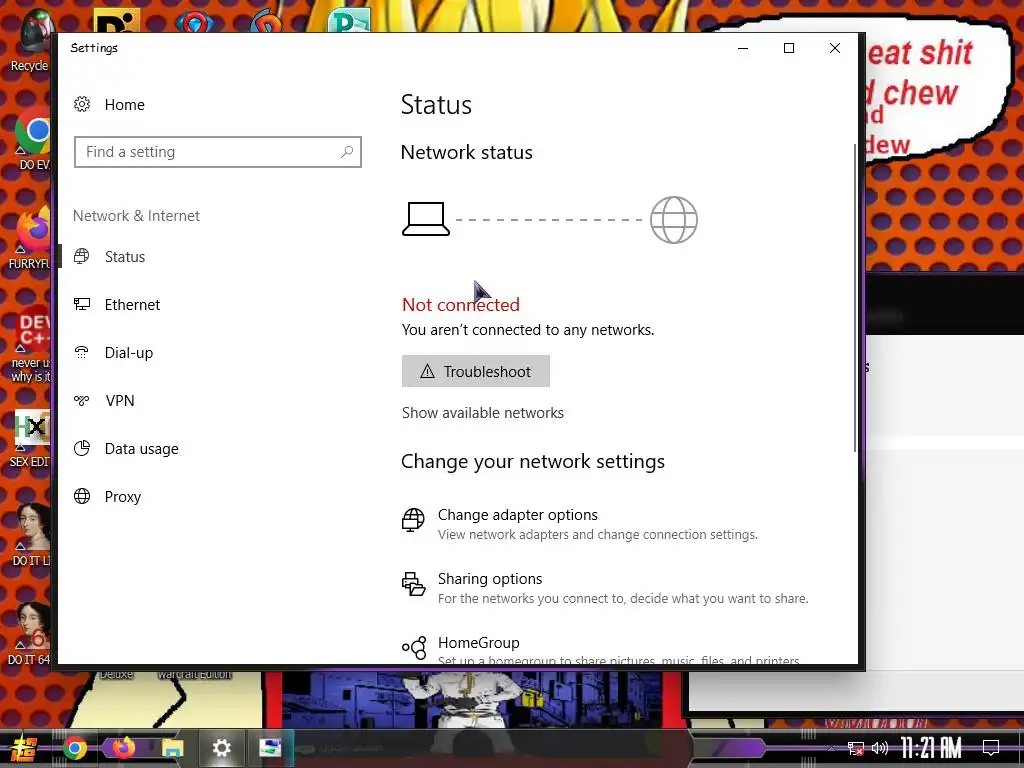This screenshot has width=1024, height=768.
Task: Click "You aren't connected to any networks." text
Action: (528, 330)
